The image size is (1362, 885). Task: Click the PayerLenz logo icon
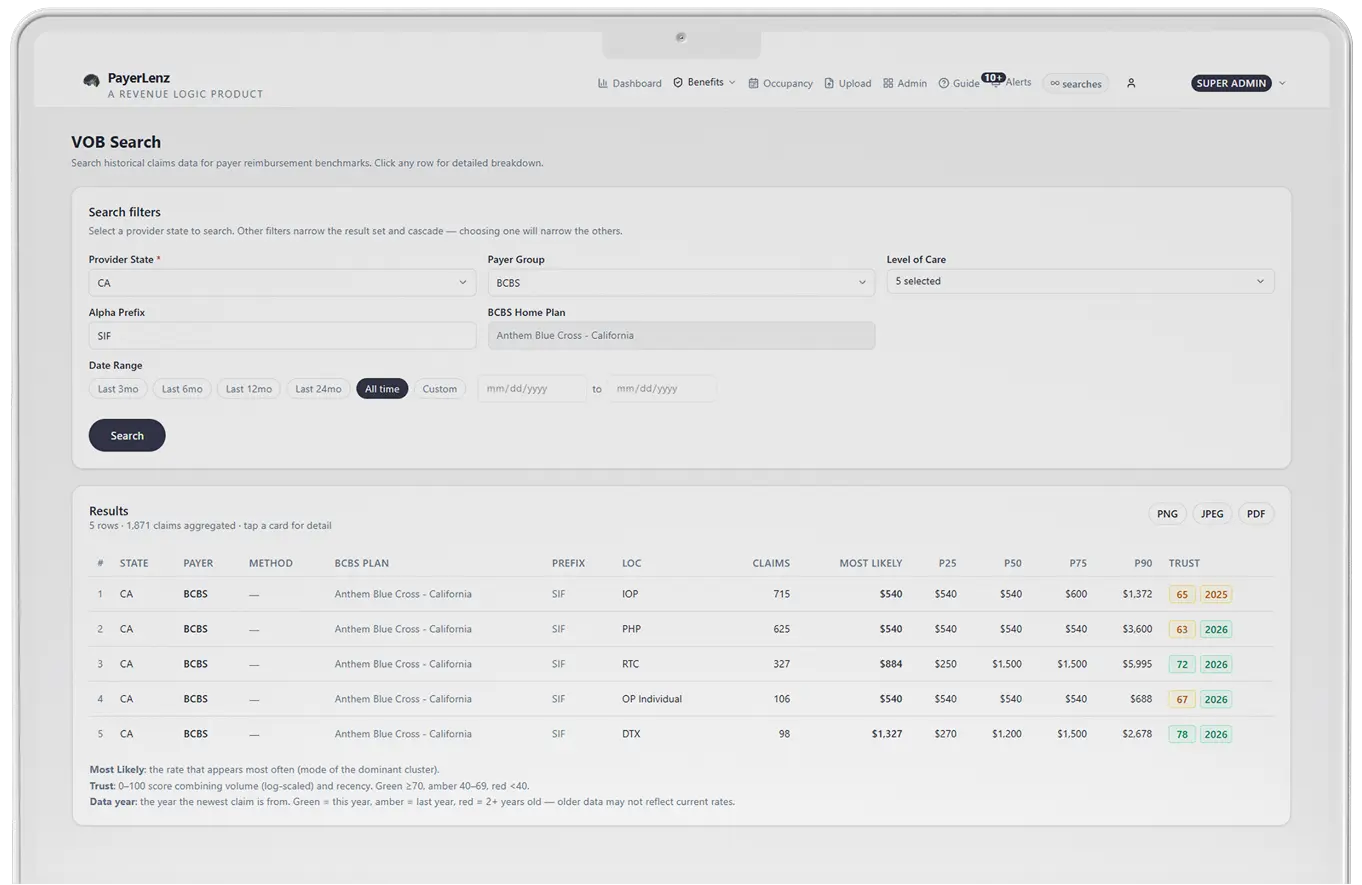coord(91,80)
